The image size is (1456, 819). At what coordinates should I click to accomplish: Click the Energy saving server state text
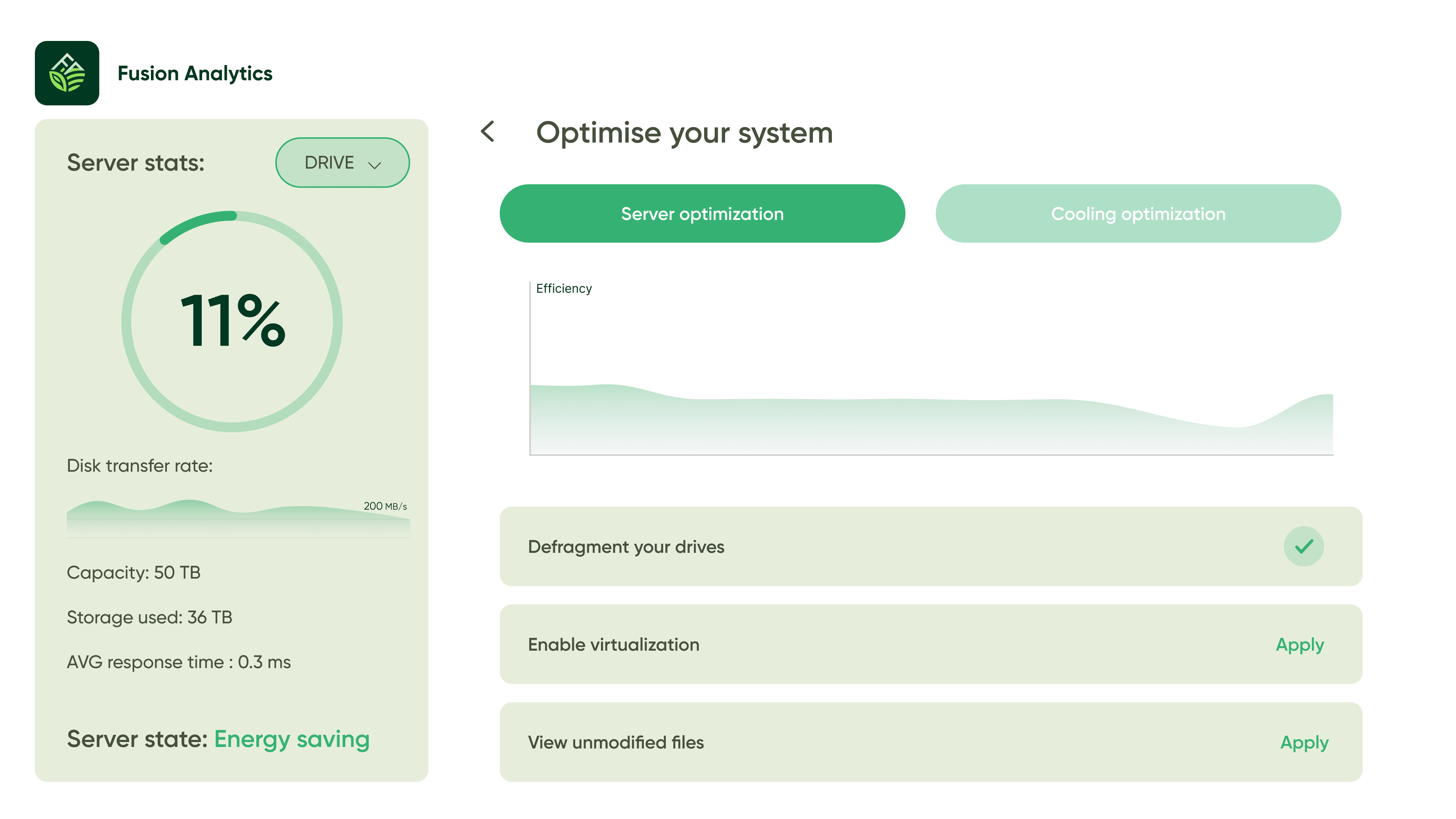click(292, 739)
